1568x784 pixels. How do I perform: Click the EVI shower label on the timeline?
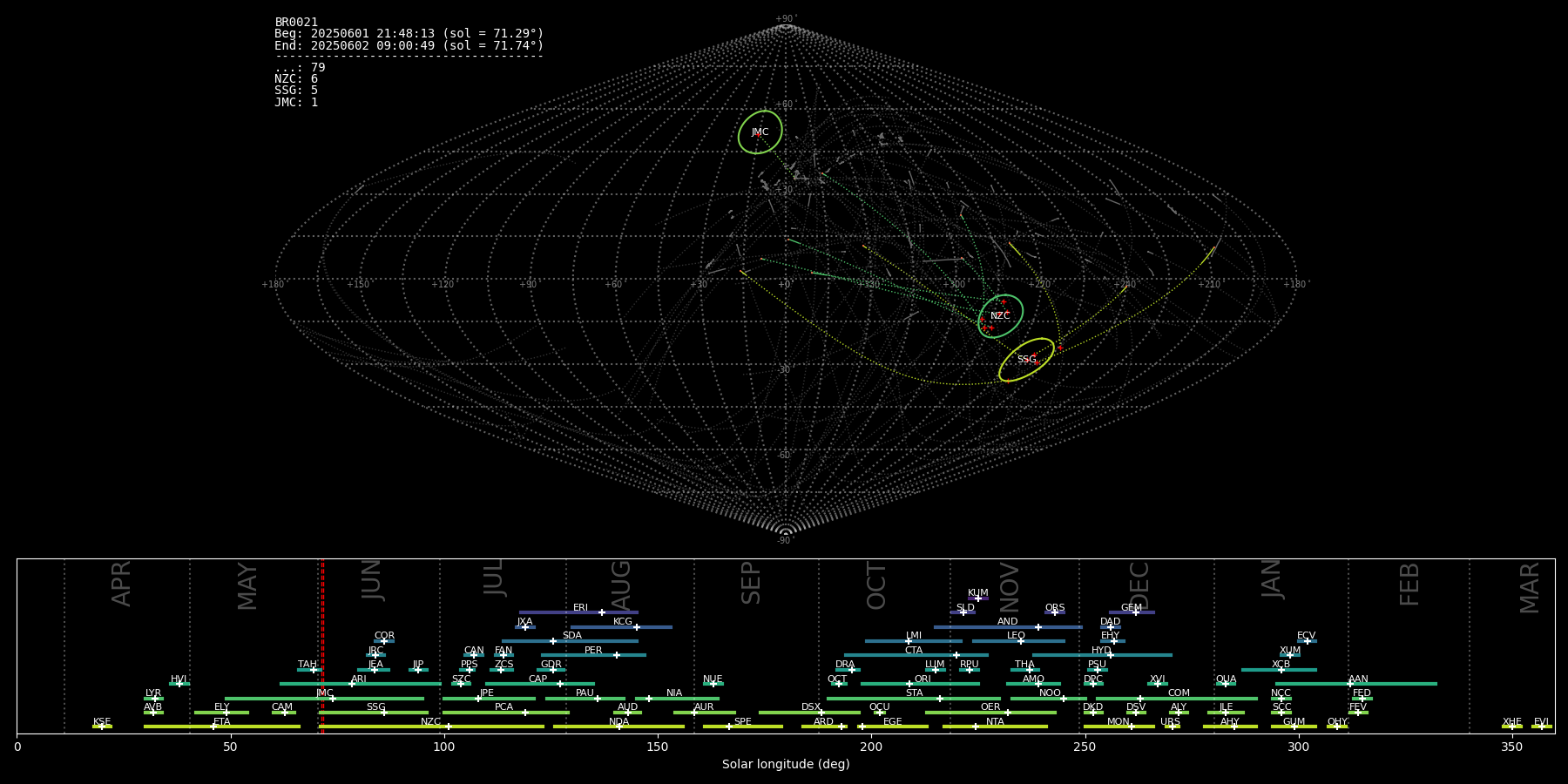(1541, 721)
